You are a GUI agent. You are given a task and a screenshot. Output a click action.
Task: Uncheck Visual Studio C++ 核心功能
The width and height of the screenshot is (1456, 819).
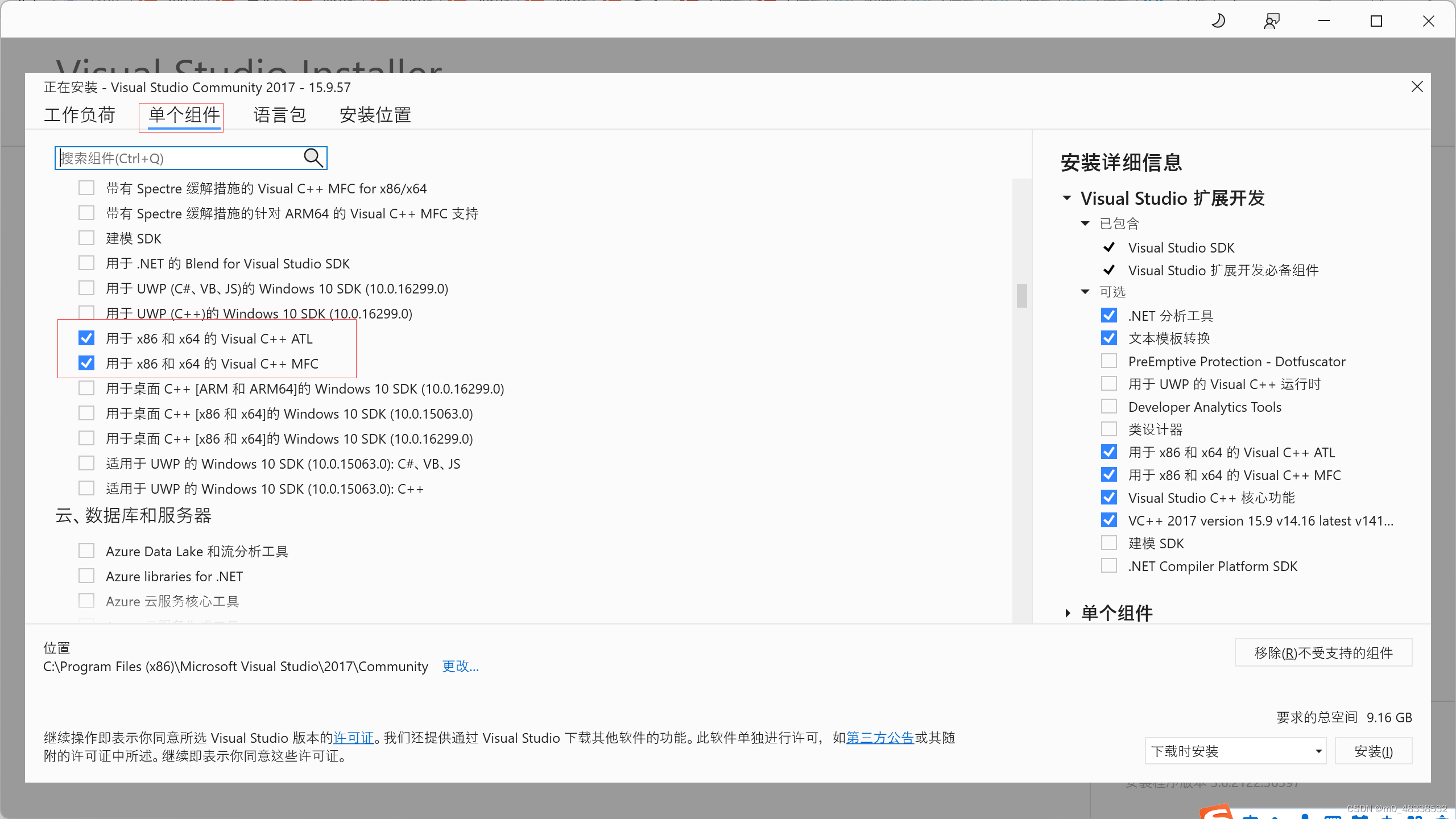[x=1109, y=497]
